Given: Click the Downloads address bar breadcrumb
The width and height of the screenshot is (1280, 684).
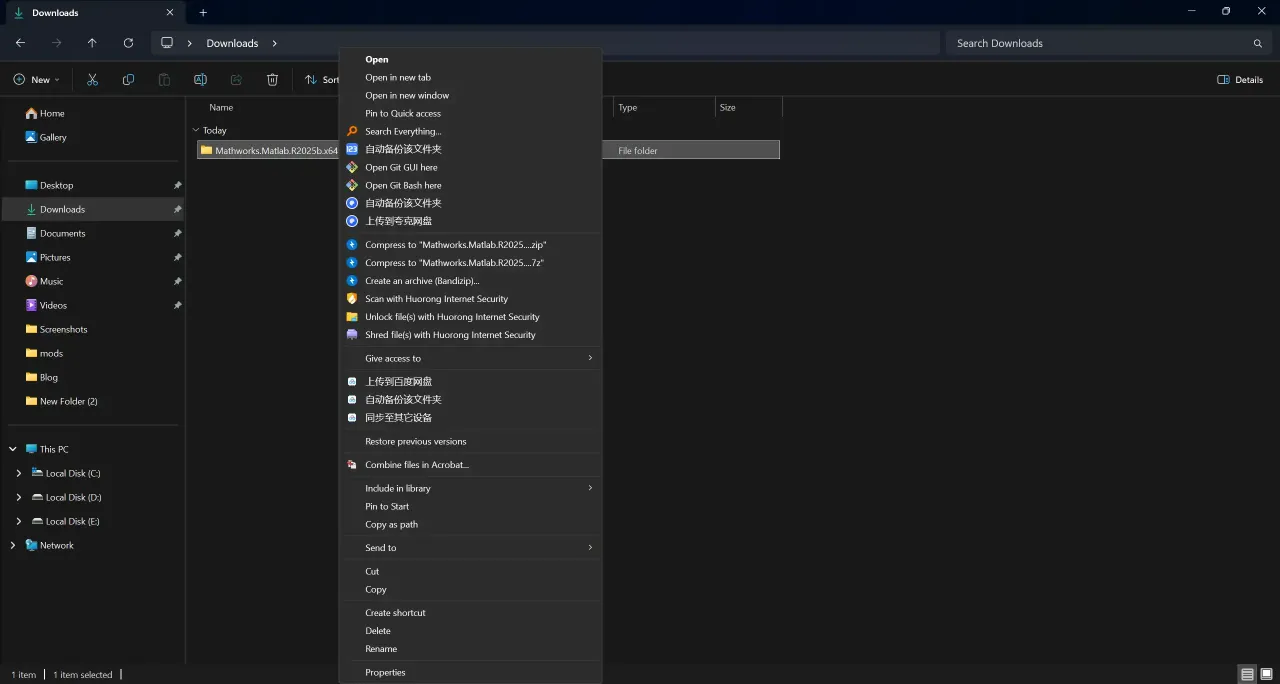Looking at the screenshot, I should [x=232, y=43].
